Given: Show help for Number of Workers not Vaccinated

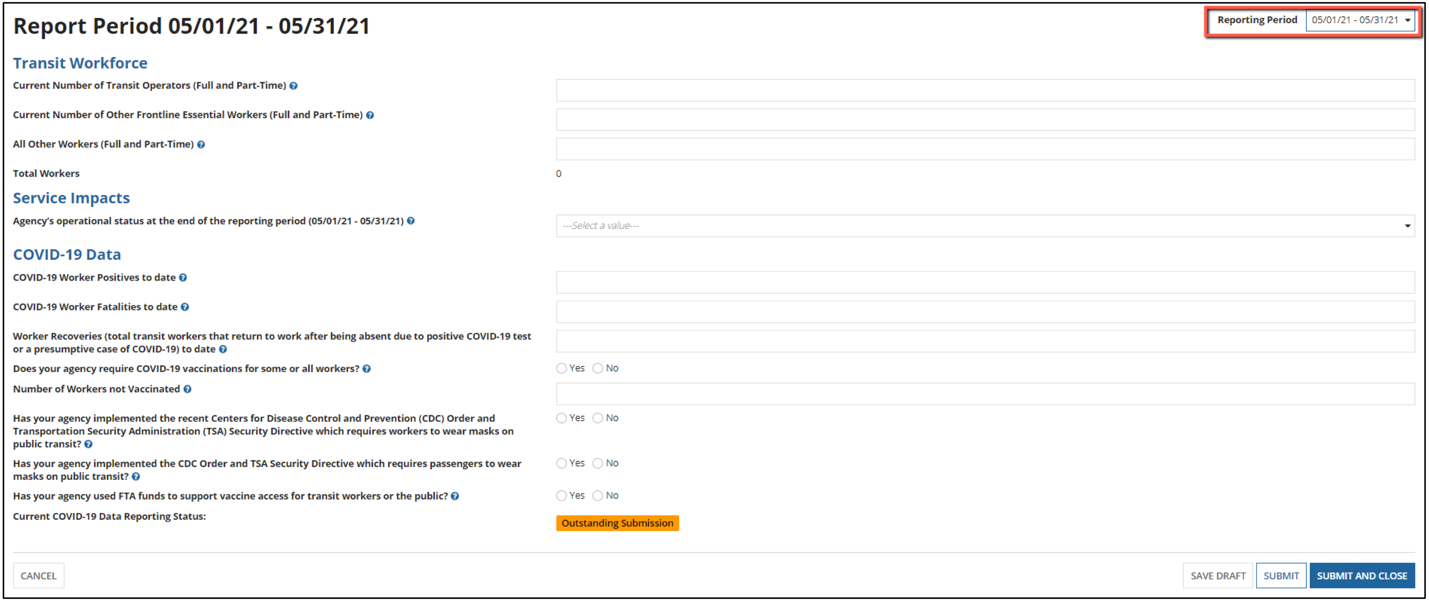Looking at the screenshot, I should (187, 389).
